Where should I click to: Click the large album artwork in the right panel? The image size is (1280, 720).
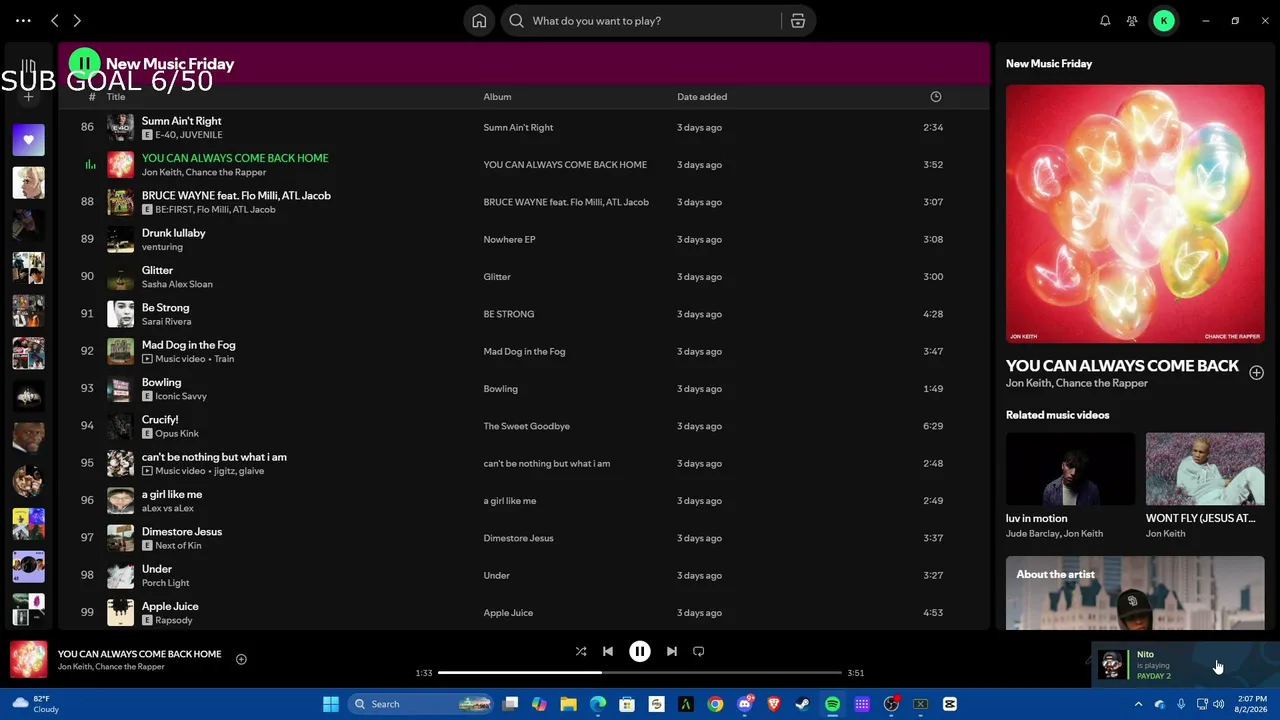[x=1135, y=214]
